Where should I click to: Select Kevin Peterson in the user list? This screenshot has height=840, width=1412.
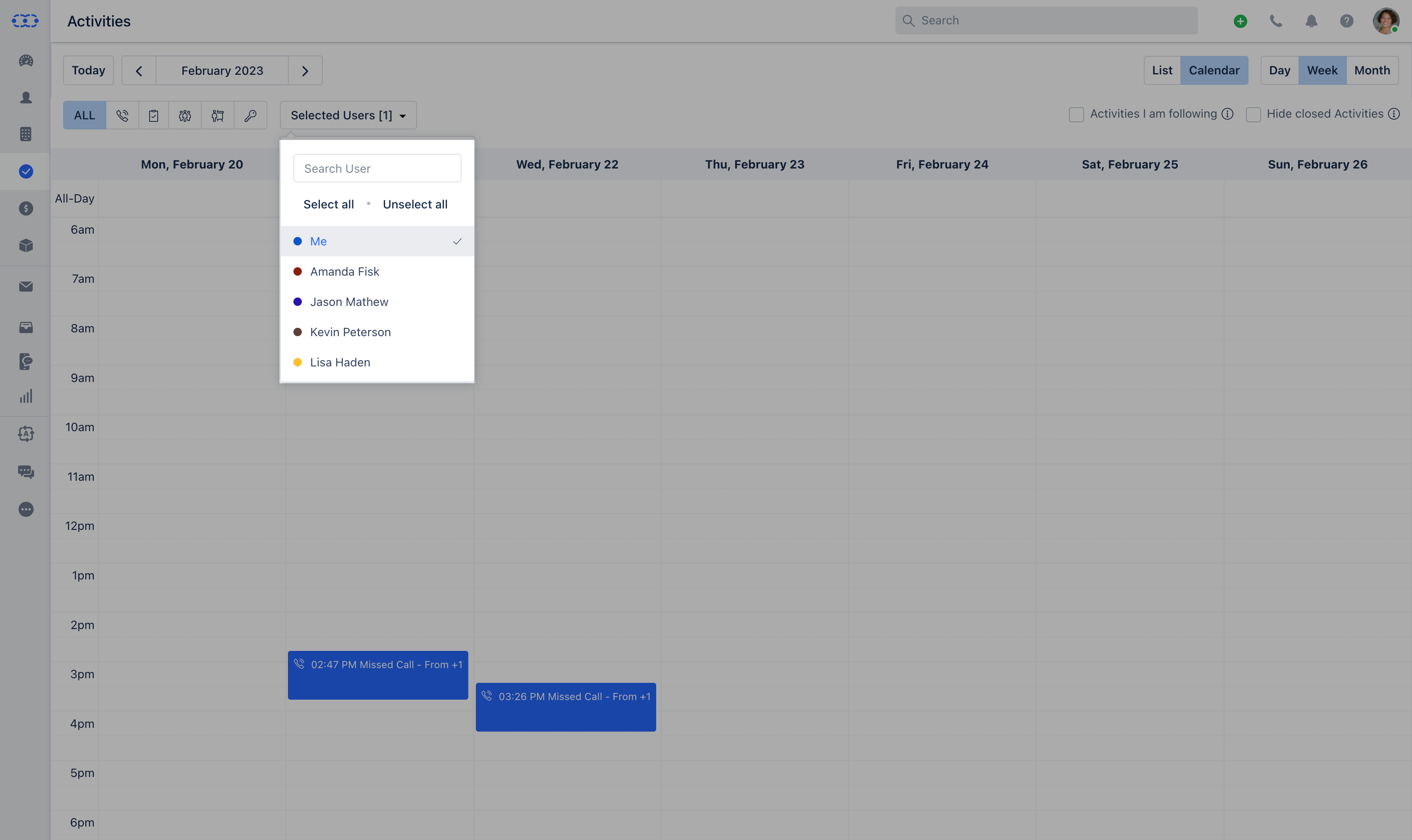pos(377,332)
